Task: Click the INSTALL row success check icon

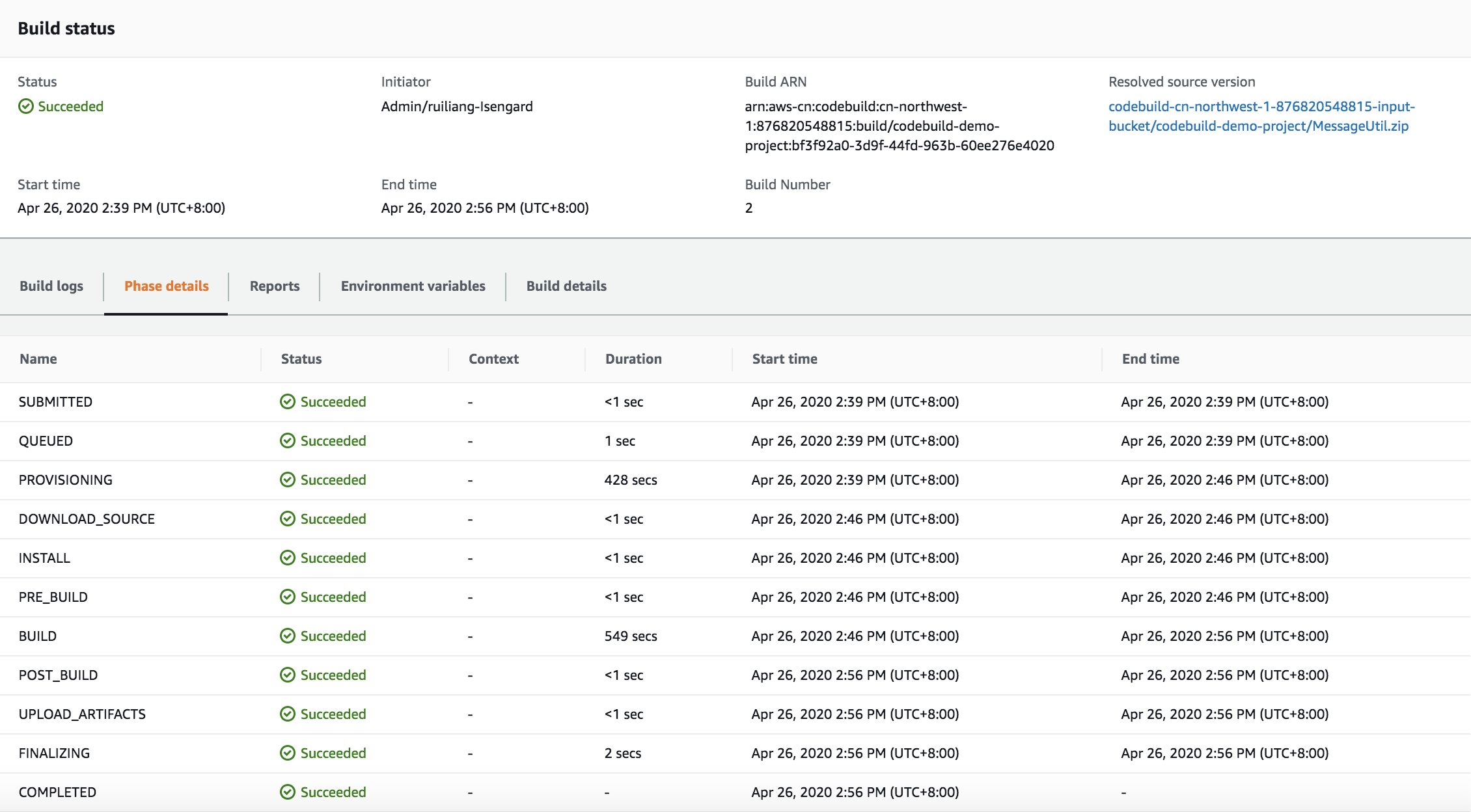Action: pyautogui.click(x=288, y=558)
